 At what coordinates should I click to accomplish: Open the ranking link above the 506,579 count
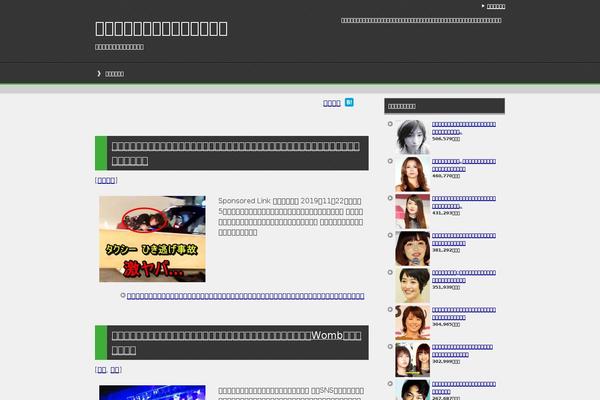pos(464,128)
